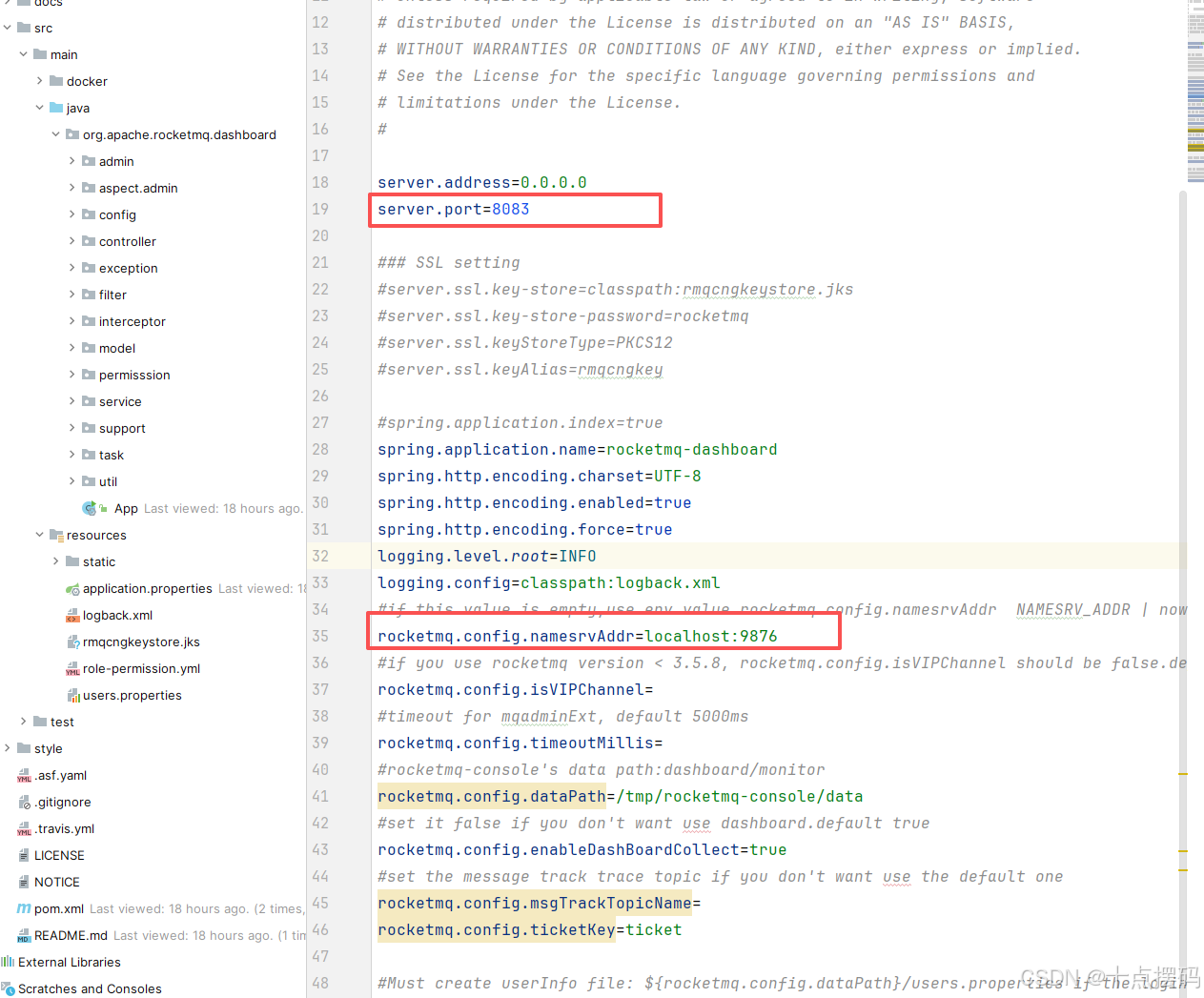
Task: Select the LICENSE file
Action: tap(59, 855)
